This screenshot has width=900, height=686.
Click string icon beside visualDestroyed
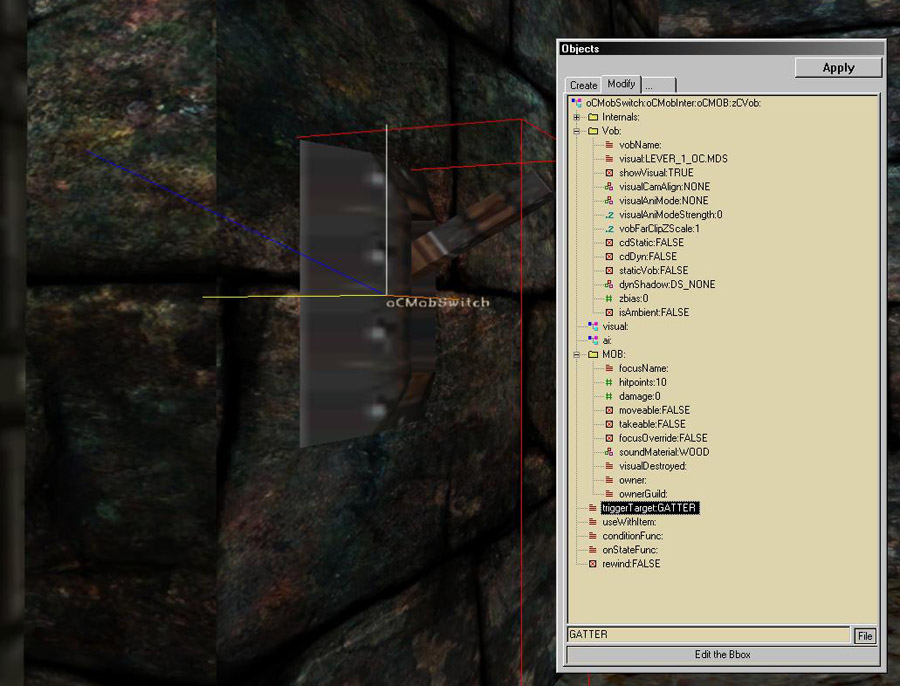tap(609, 466)
